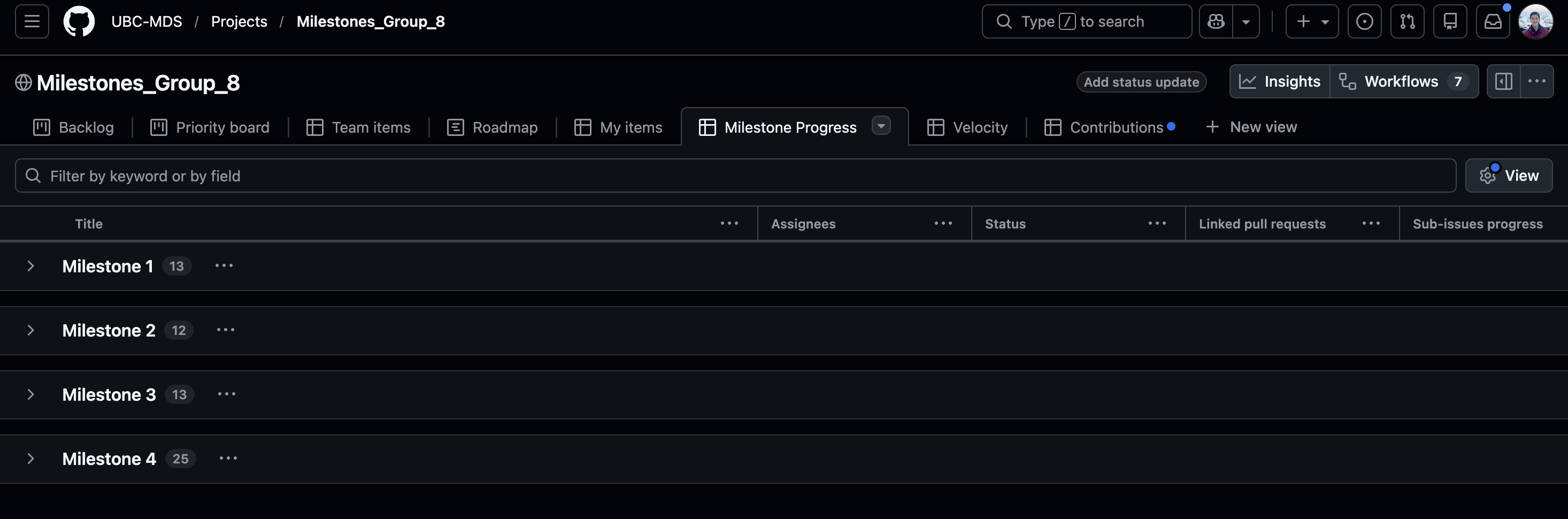
Task: Click the Add status update button
Action: tap(1141, 82)
